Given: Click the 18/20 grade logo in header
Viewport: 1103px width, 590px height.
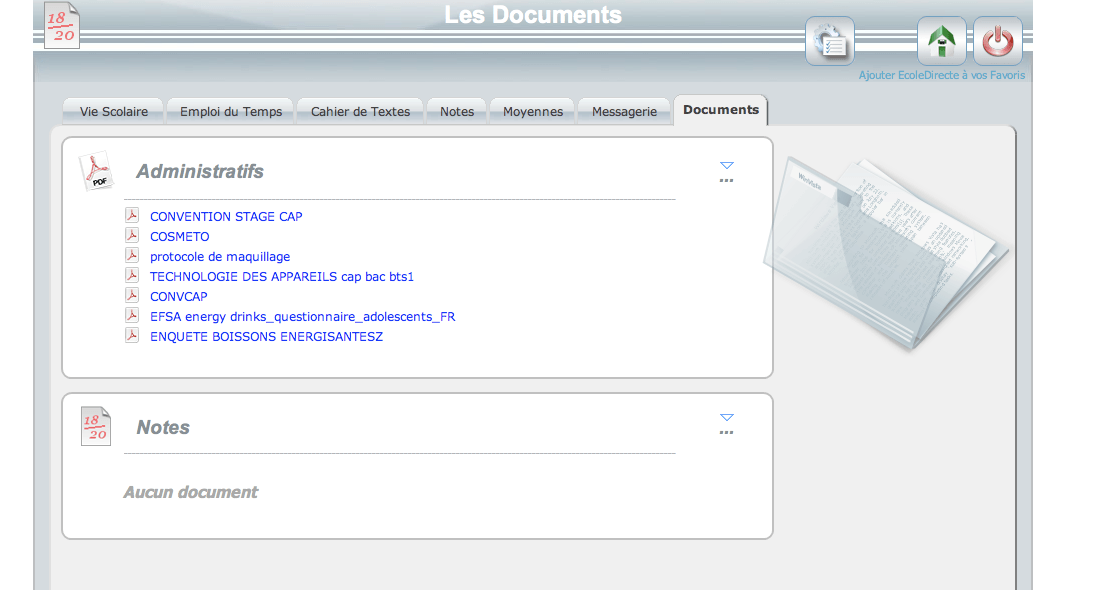Looking at the screenshot, I should pos(62,25).
